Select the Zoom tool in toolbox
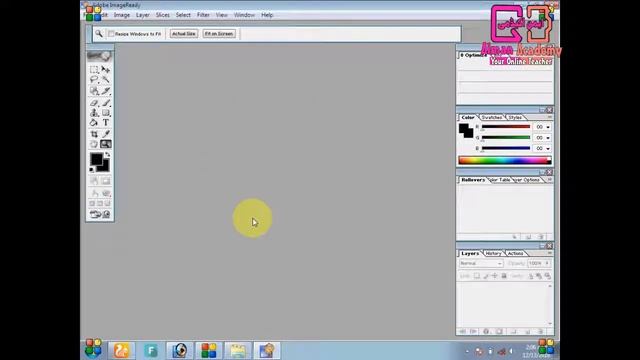640x360 pixels. [106, 144]
